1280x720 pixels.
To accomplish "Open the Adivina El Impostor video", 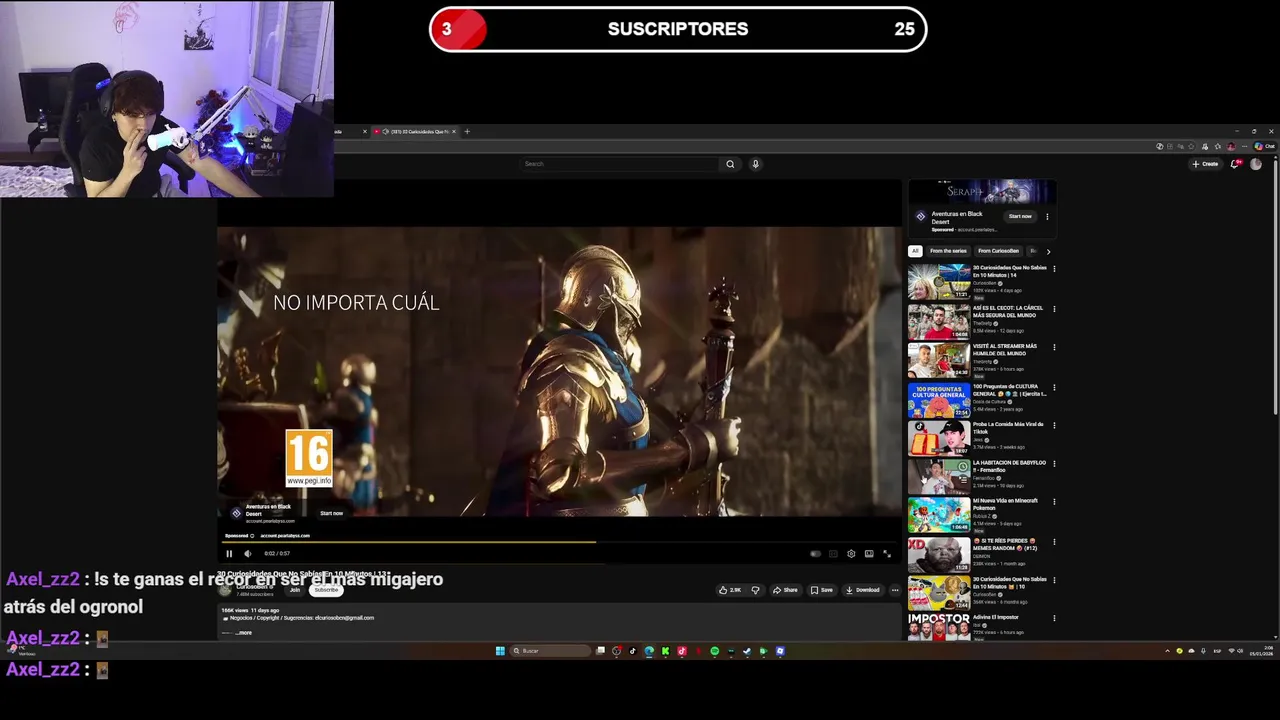I will pyautogui.click(x=939, y=626).
